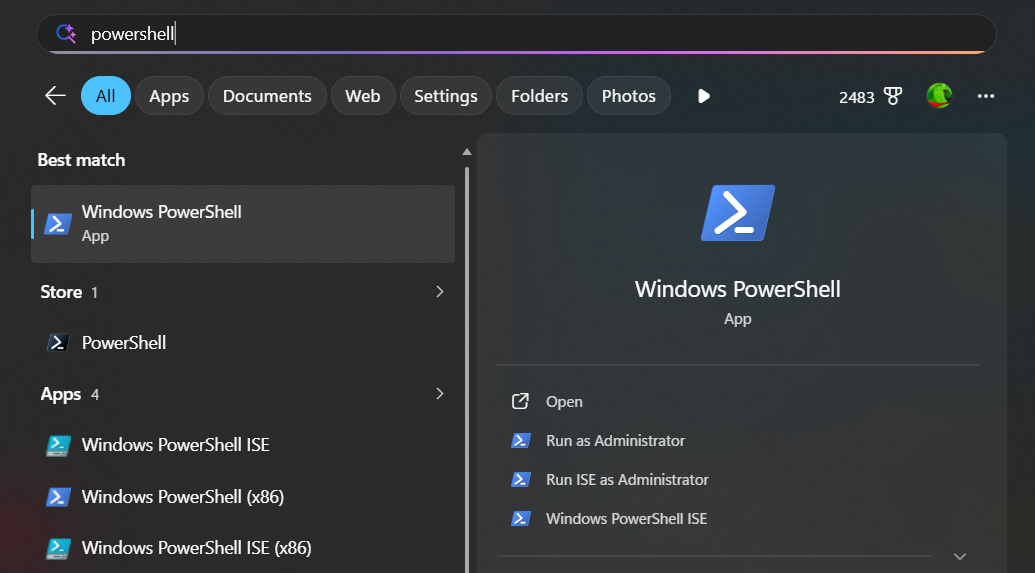Go back using the left arrow

pyautogui.click(x=55, y=96)
